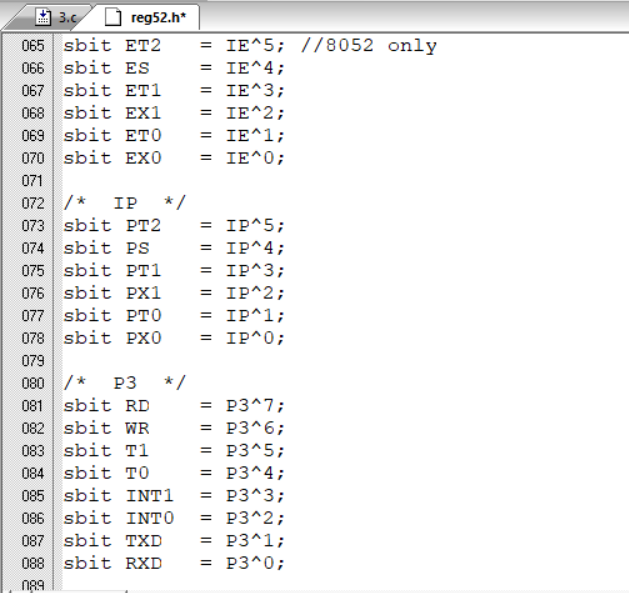Click the 'PT1' identifier
The image size is (629, 593).
coord(143,270)
